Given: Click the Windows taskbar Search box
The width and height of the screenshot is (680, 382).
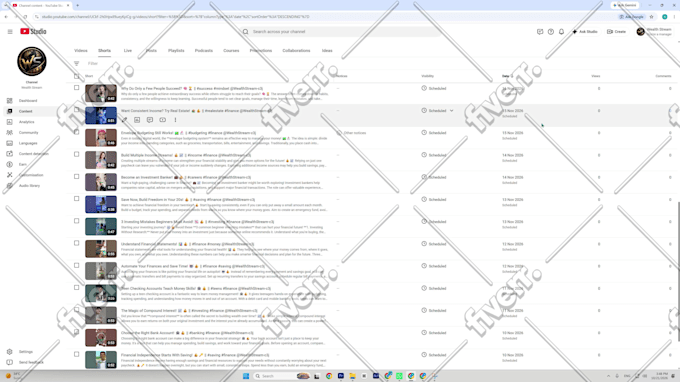Looking at the screenshot, I should pos(274,376).
